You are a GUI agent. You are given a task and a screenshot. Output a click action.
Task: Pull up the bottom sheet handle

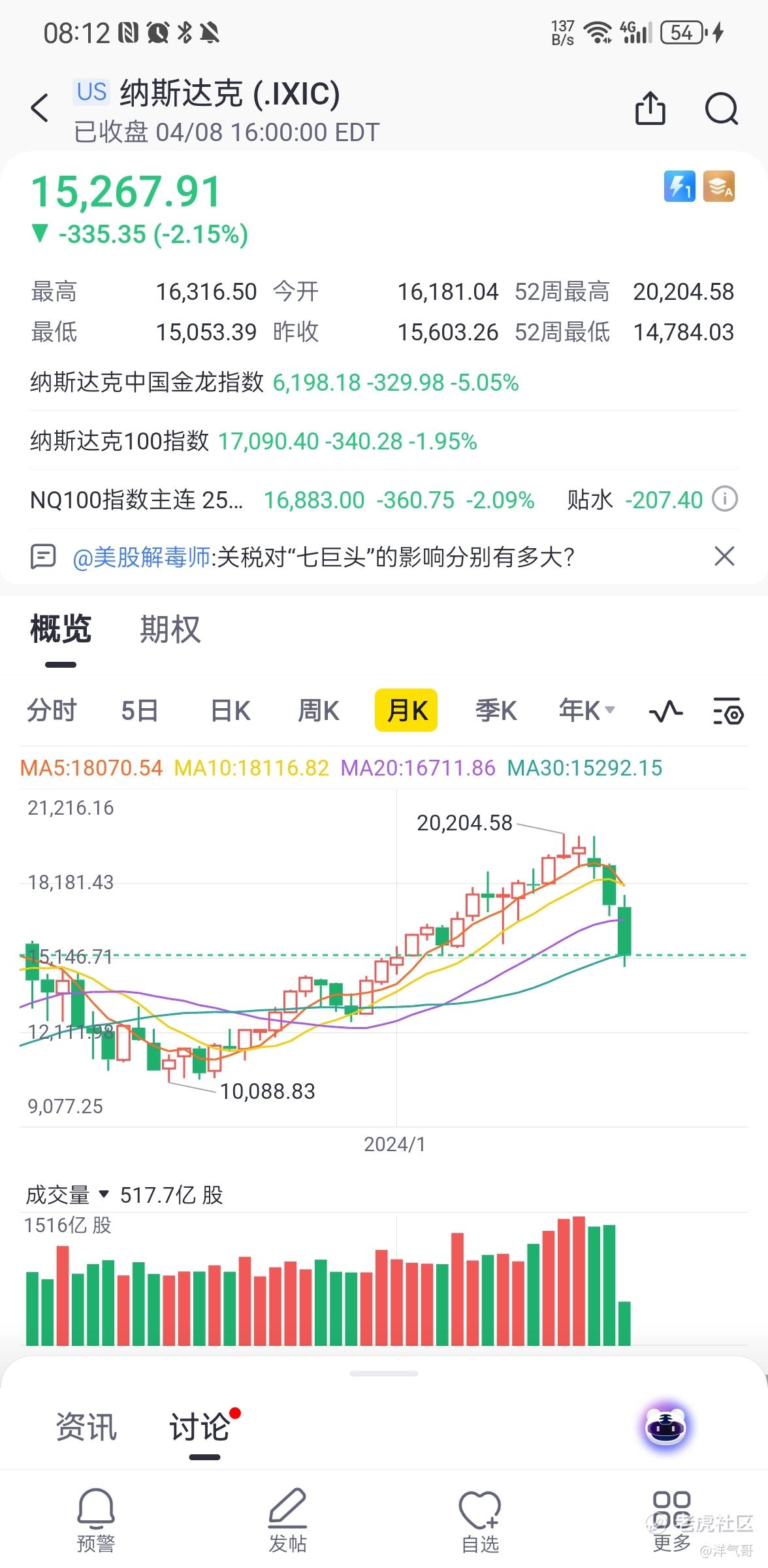point(384,1374)
